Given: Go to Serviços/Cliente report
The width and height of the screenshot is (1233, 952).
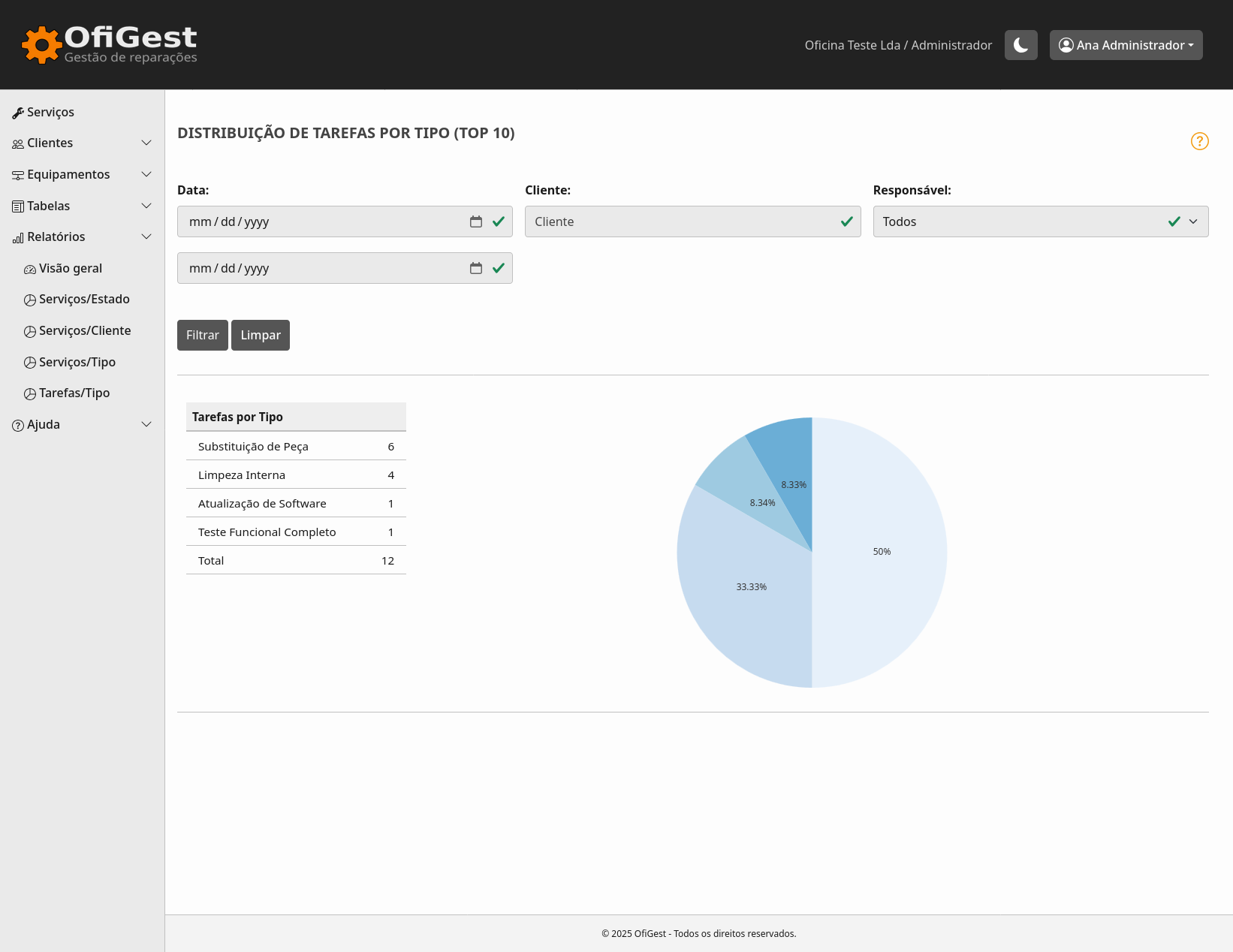Looking at the screenshot, I should 85,330.
